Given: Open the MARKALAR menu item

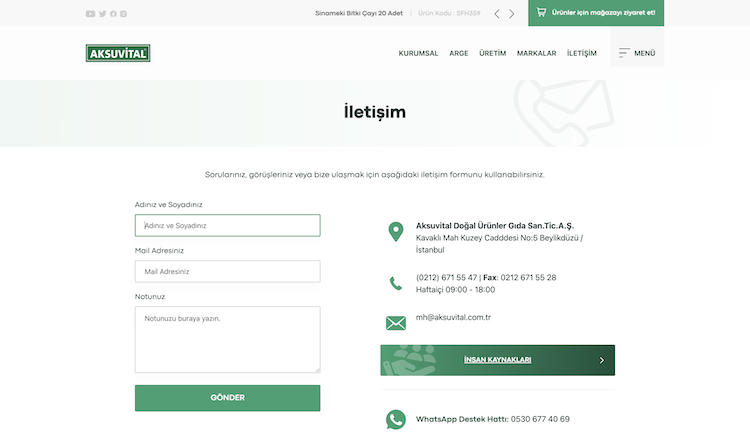Looking at the screenshot, I should (537, 53).
